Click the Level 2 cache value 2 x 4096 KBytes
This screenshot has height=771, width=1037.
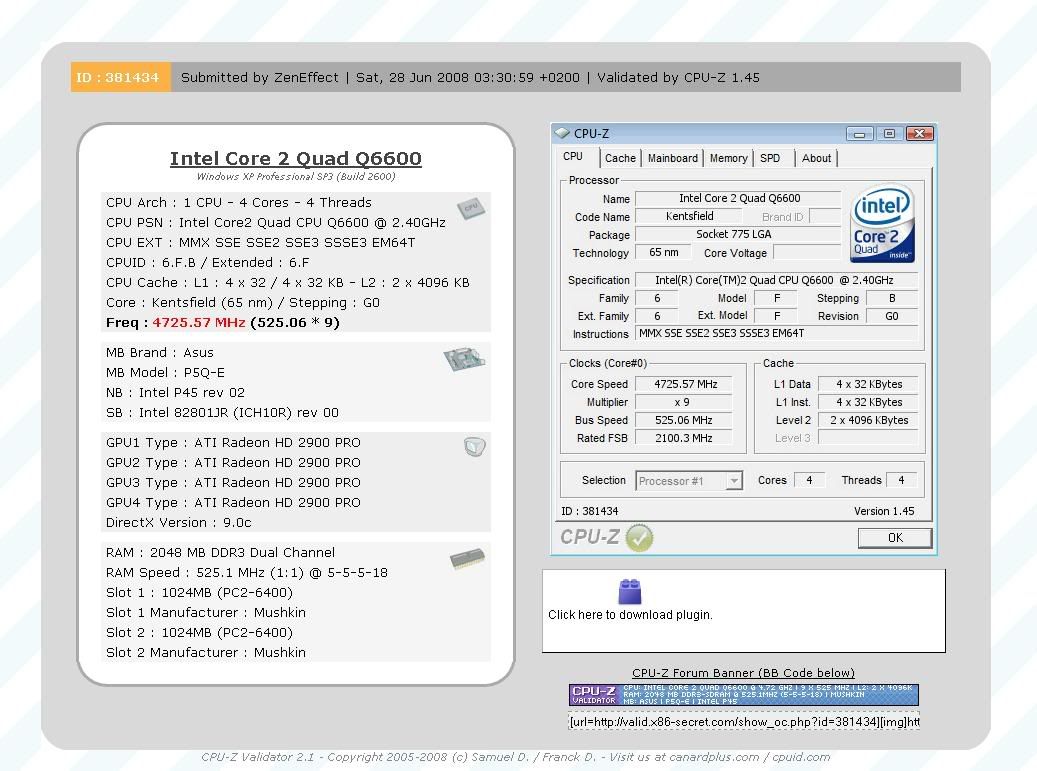(x=868, y=420)
